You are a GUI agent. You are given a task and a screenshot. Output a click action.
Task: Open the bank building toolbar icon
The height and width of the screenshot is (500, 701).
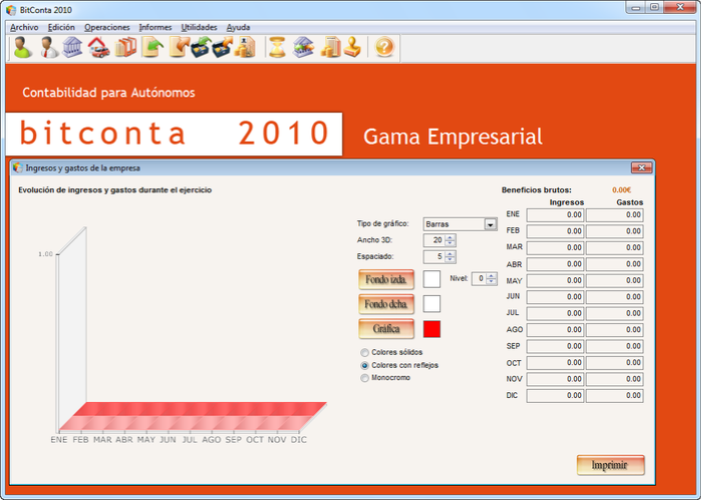click(x=72, y=47)
